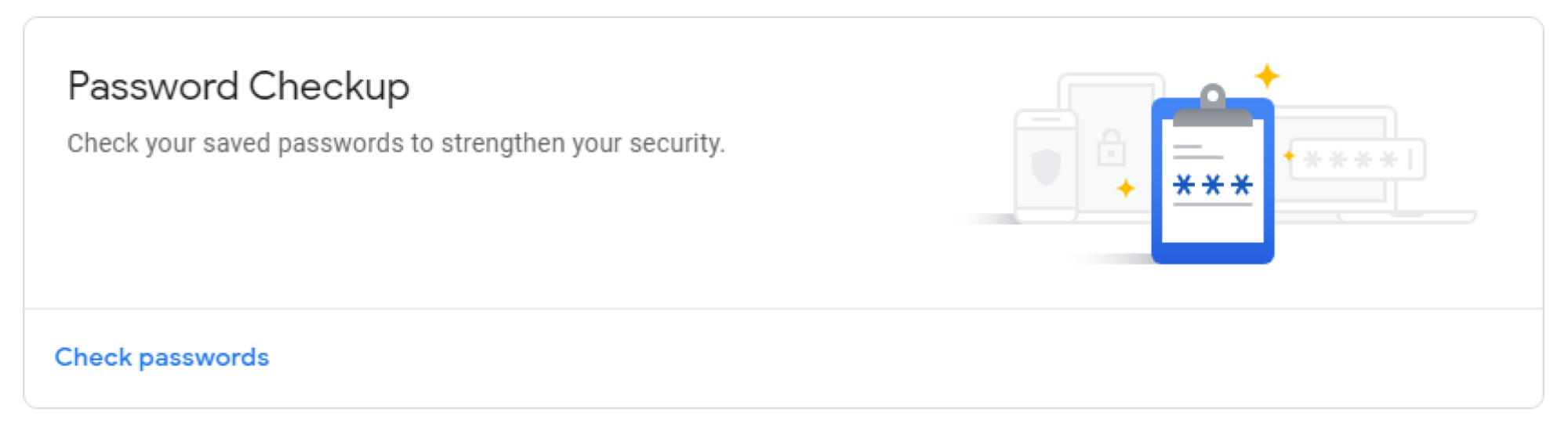Click the three blue asterisks on clipboard
The image size is (1568, 438).
coord(1212,185)
